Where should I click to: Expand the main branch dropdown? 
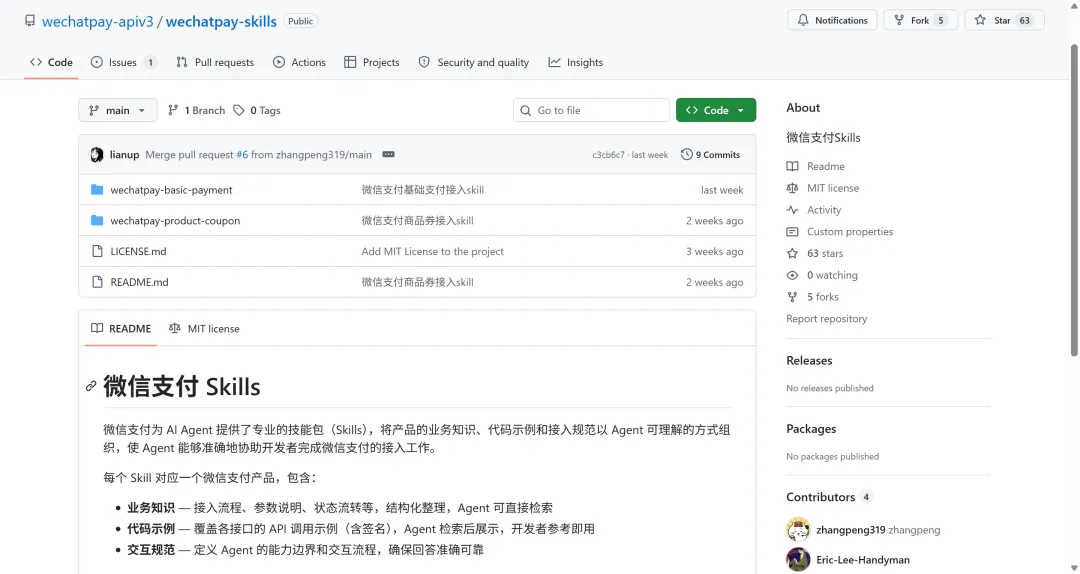click(x=118, y=110)
